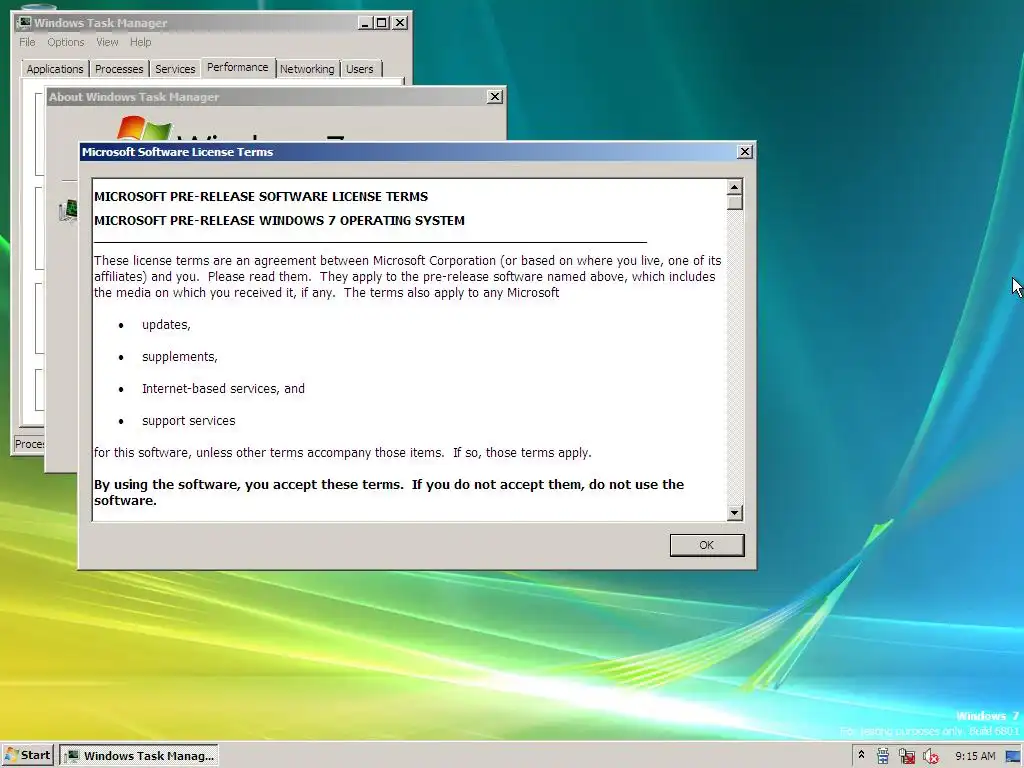The height and width of the screenshot is (768, 1024).
Task: Click the 'for this software, unless other terms' line
Action: 343,453
